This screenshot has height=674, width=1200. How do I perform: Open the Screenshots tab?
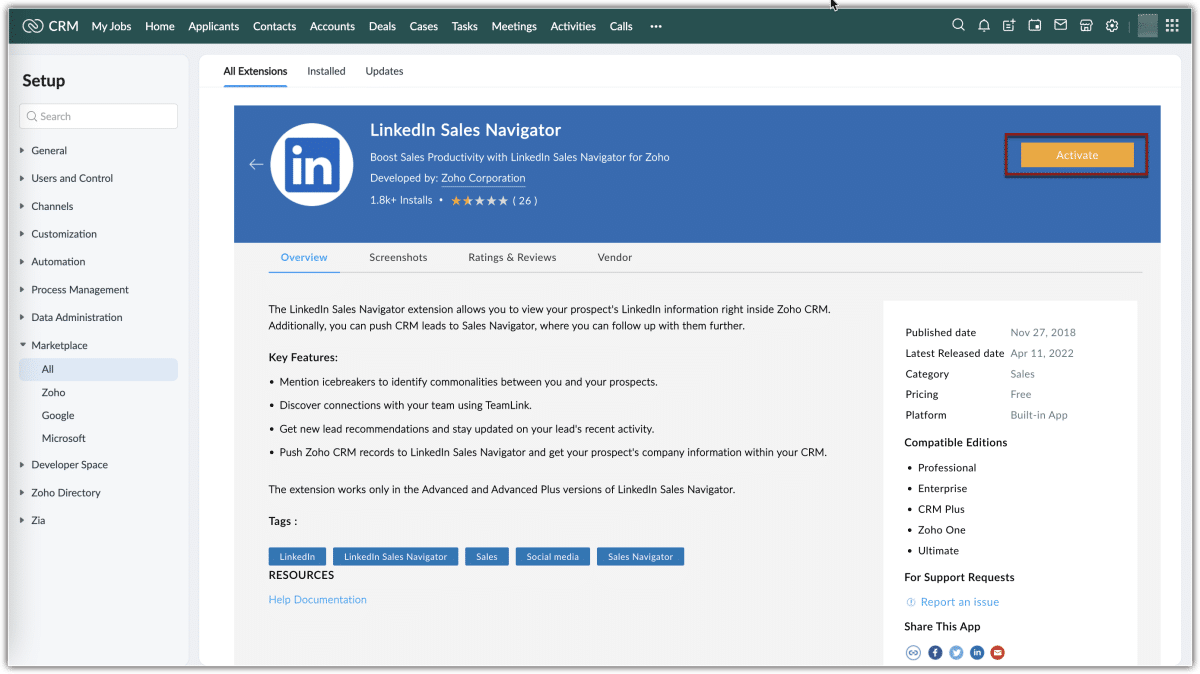[398, 258]
